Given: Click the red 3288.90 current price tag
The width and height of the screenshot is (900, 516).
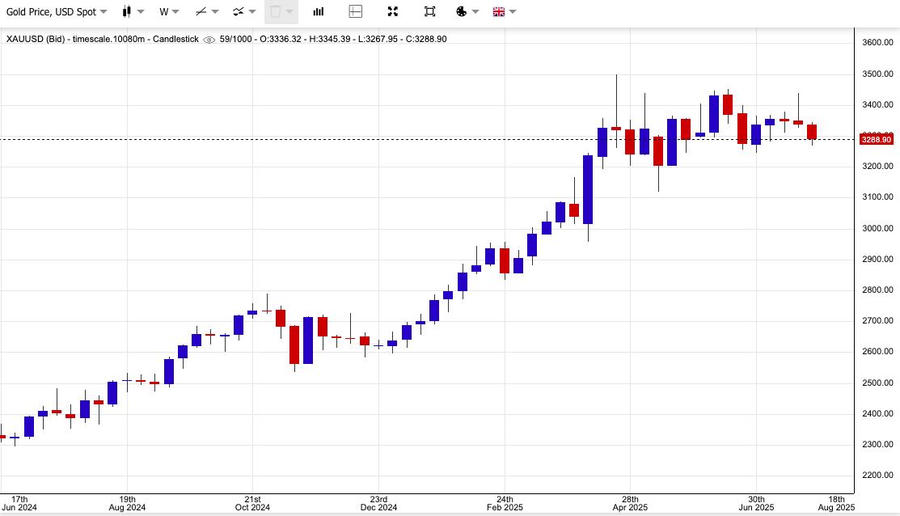Looking at the screenshot, I should (x=876, y=139).
